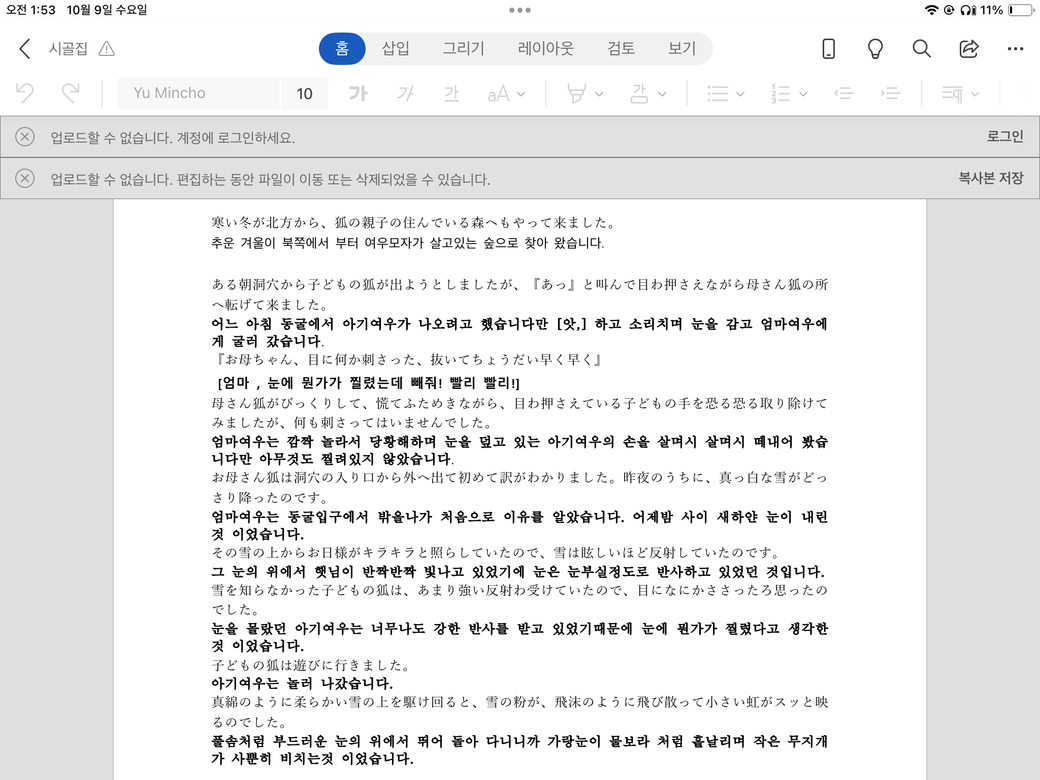This screenshot has height=780, width=1040.
Task: Tap the warning triangle next to 시골집
Action: click(107, 49)
